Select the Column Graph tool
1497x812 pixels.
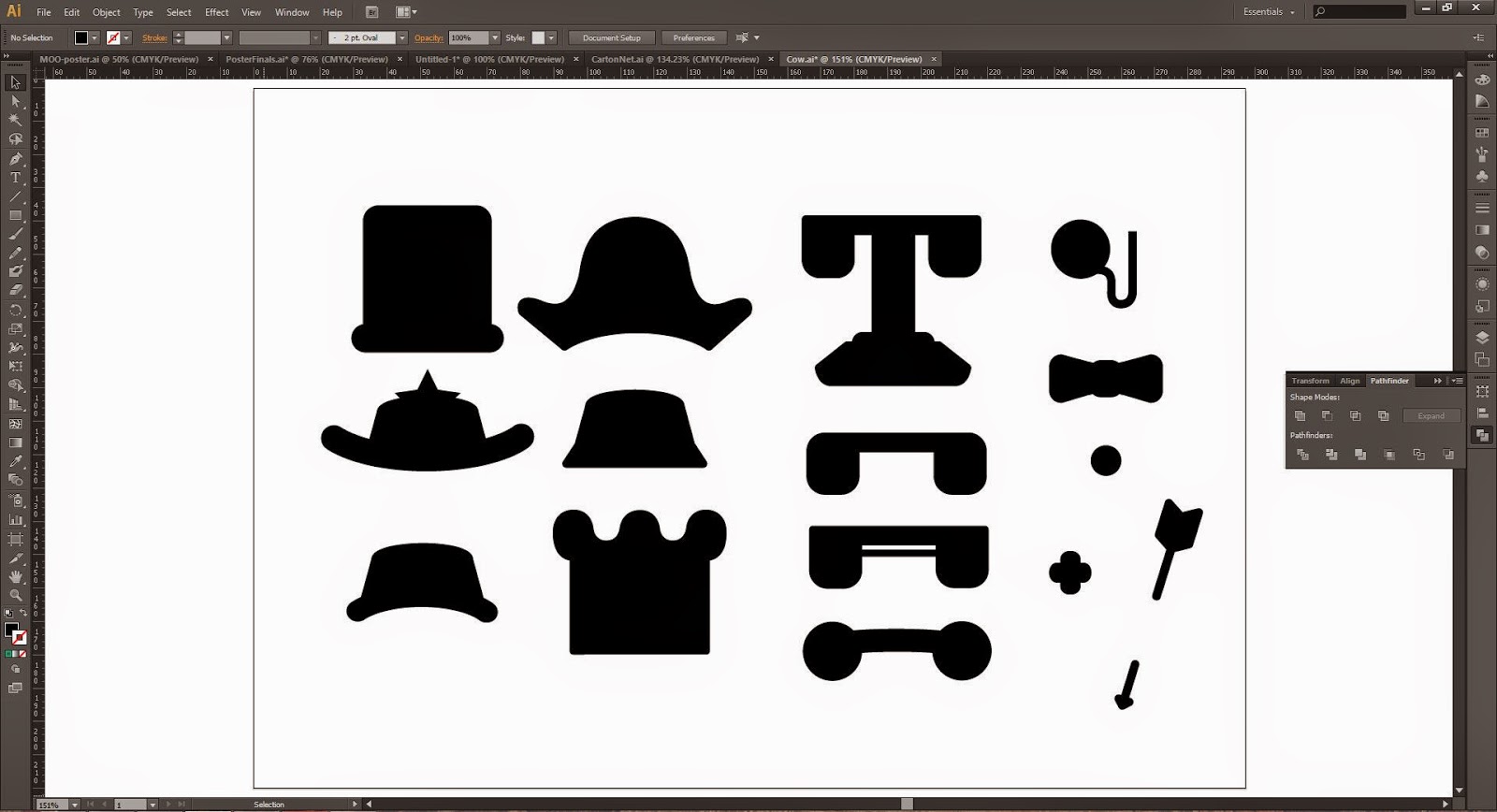(15, 519)
